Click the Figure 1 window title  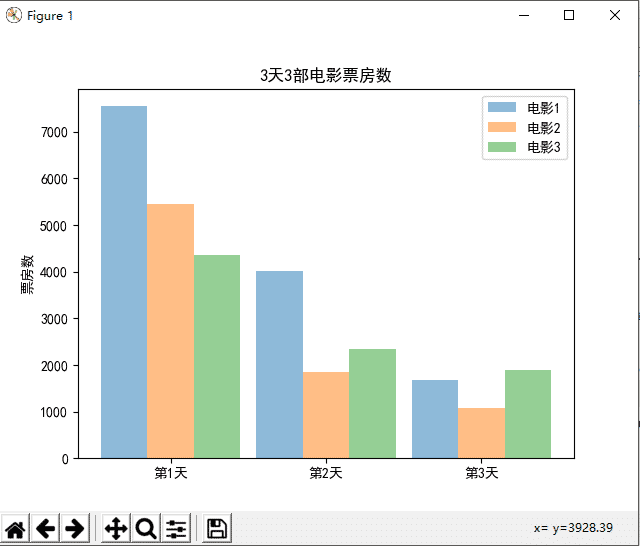coord(50,16)
